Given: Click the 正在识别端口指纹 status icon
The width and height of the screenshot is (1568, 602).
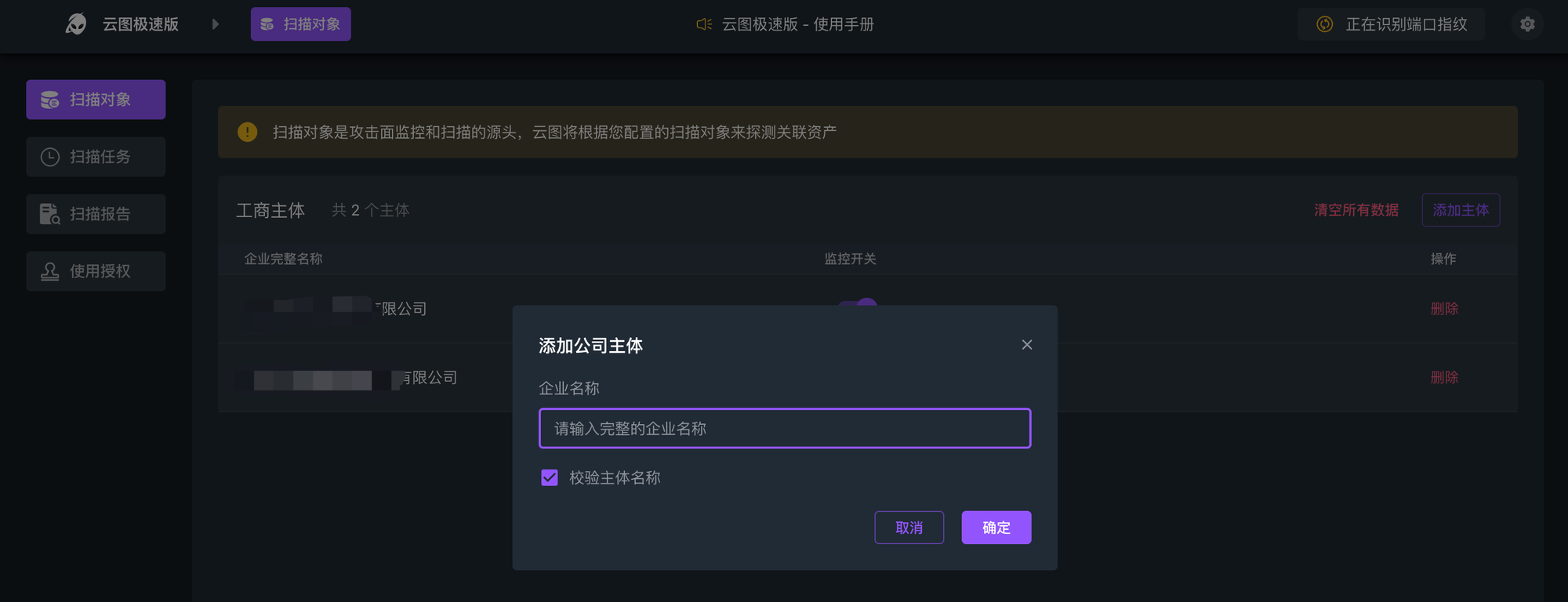Looking at the screenshot, I should point(1324,24).
